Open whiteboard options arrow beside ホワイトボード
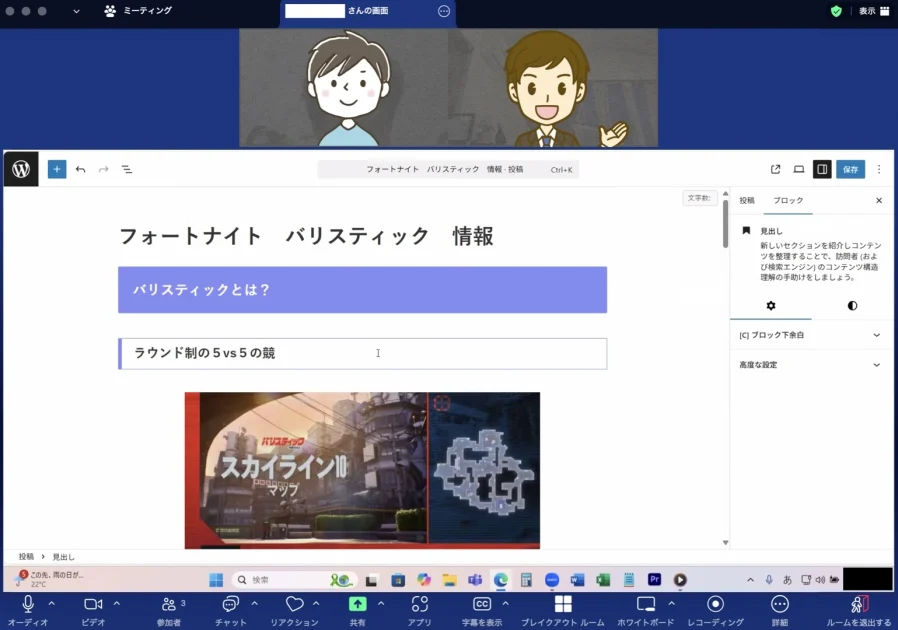Viewport: 898px width, 630px height. [672, 603]
